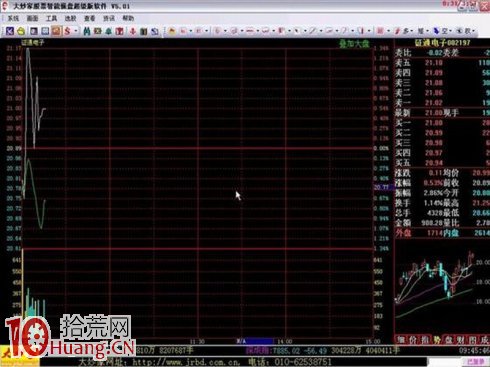Click the red square icon left of 多
This screenshot has height=367, width=490.
[x=380, y=31]
